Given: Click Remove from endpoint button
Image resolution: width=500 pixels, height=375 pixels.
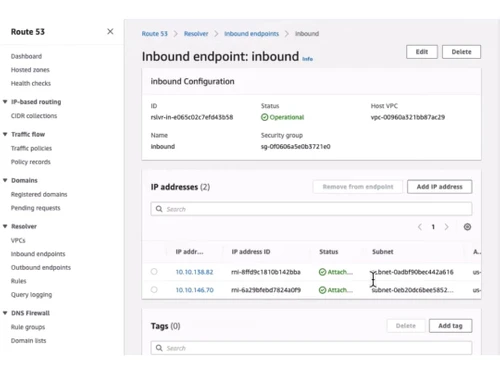Looking at the screenshot, I should click(358, 187).
